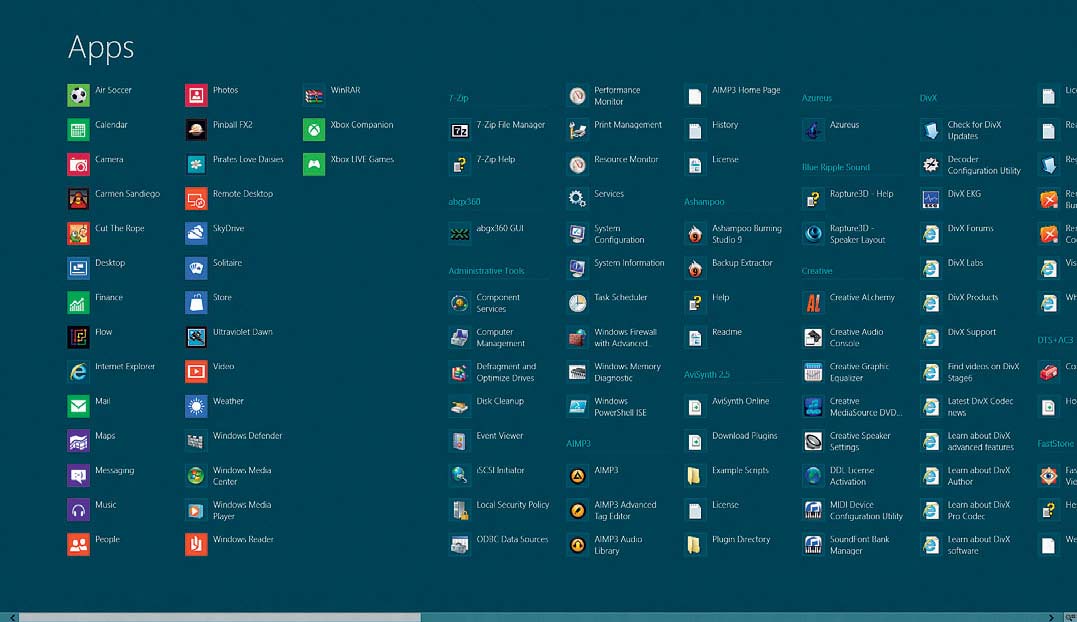
Task: Open the Solitaire cards icon
Action: [x=196, y=268]
